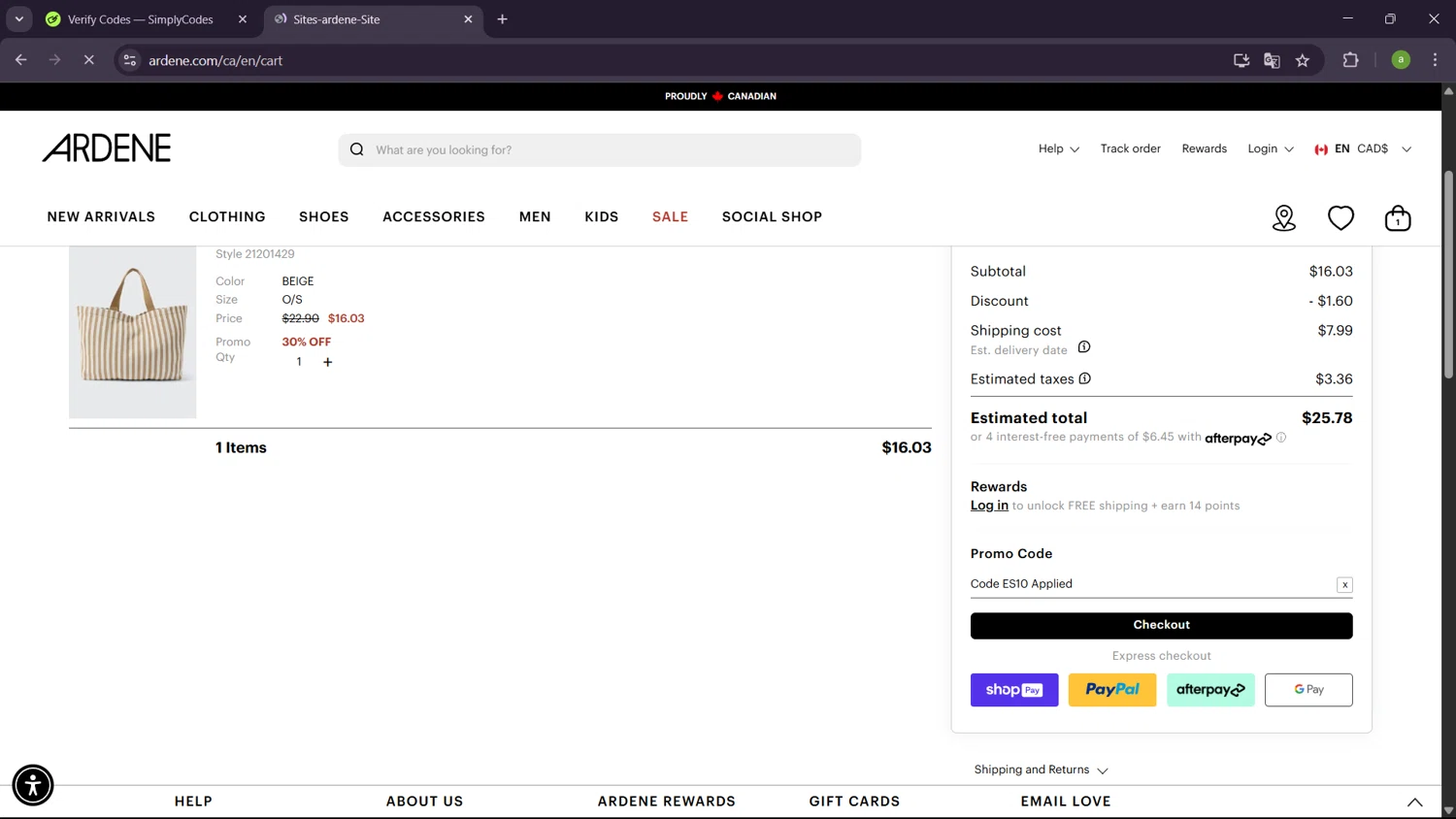1456x819 pixels.
Task: Open ABOUT US footer section
Action: 424,802
